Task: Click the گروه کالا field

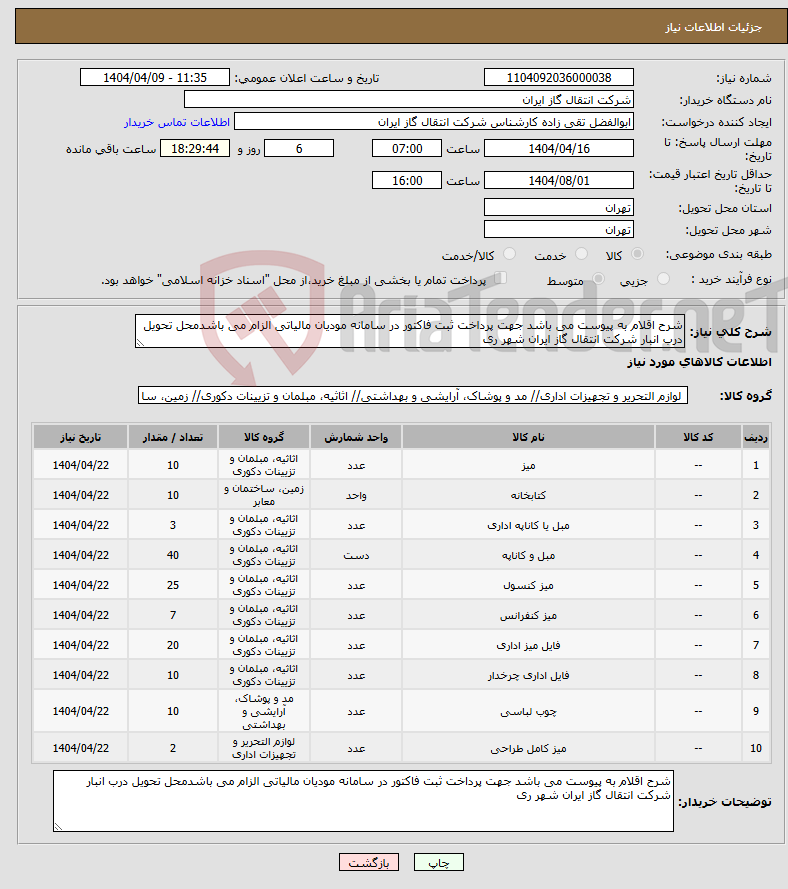Action: click(413, 396)
